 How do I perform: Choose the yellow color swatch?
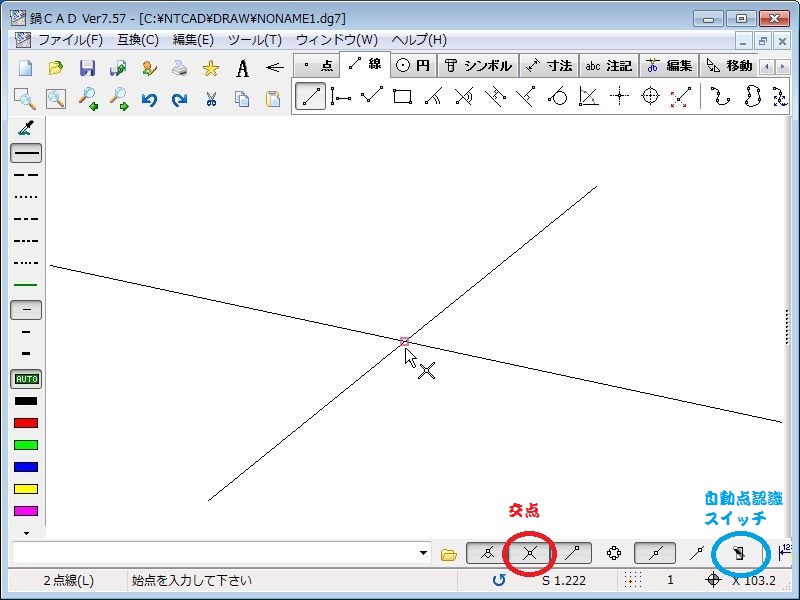[x=26, y=489]
